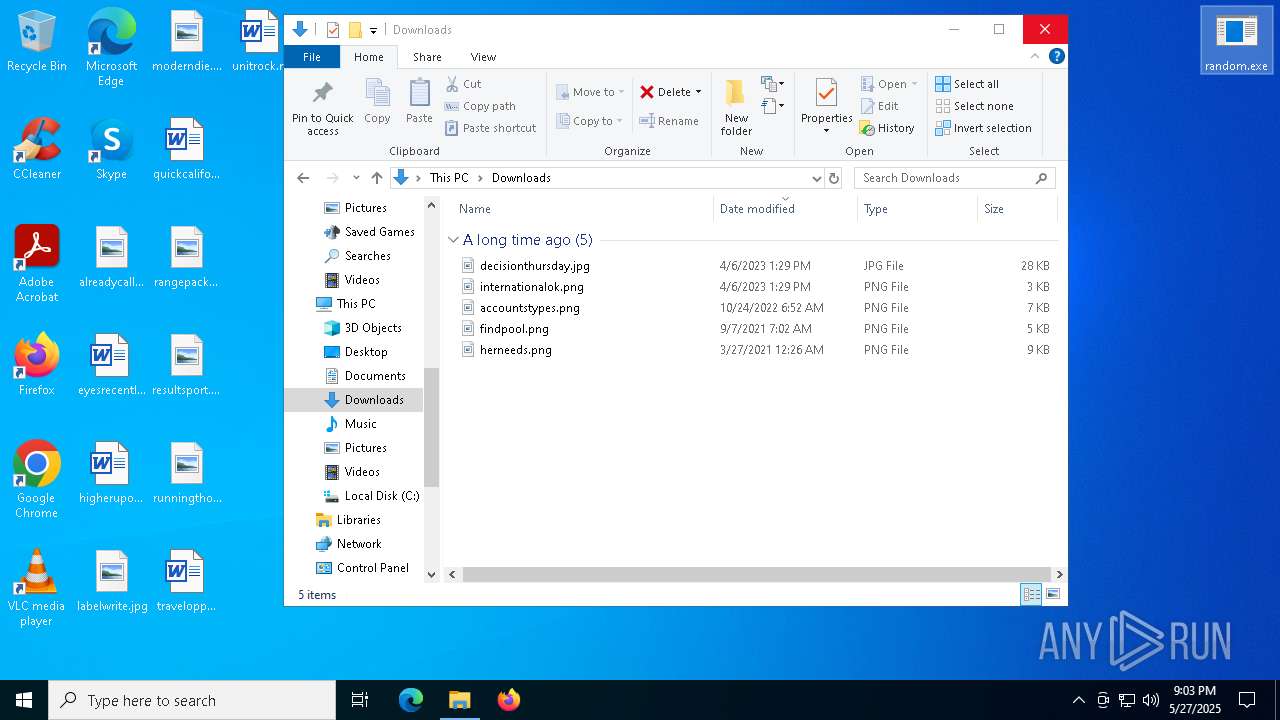Screen dimensions: 1280x720
Task: Open Firefox from taskbar
Action: pyautogui.click(x=509, y=700)
